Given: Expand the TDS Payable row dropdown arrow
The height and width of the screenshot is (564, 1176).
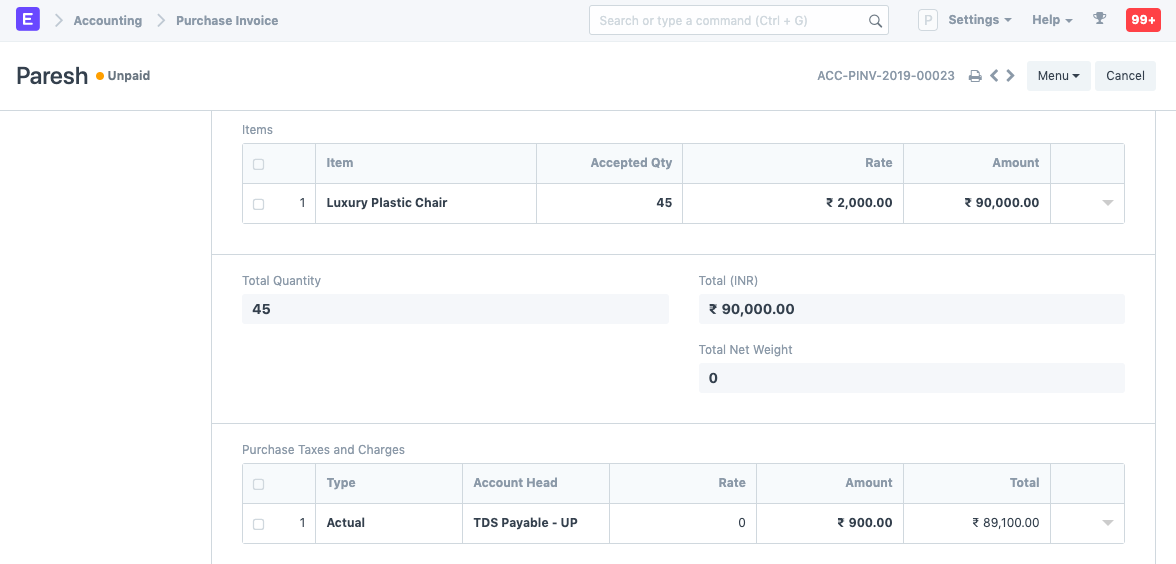Looking at the screenshot, I should click(1107, 523).
